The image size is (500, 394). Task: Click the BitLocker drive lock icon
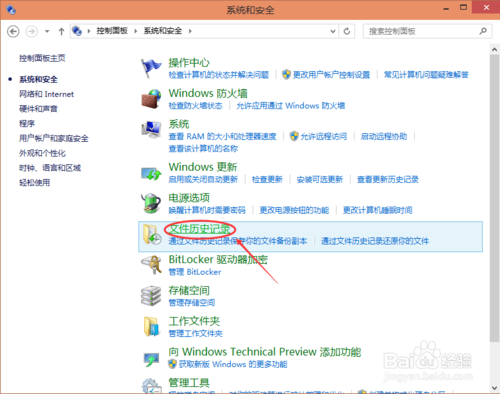point(151,265)
